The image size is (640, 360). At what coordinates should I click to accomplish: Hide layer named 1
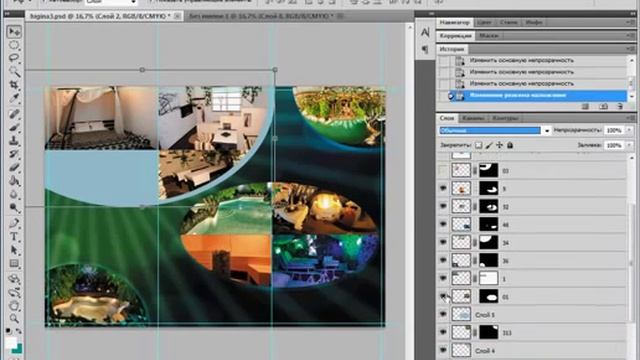pyautogui.click(x=443, y=278)
